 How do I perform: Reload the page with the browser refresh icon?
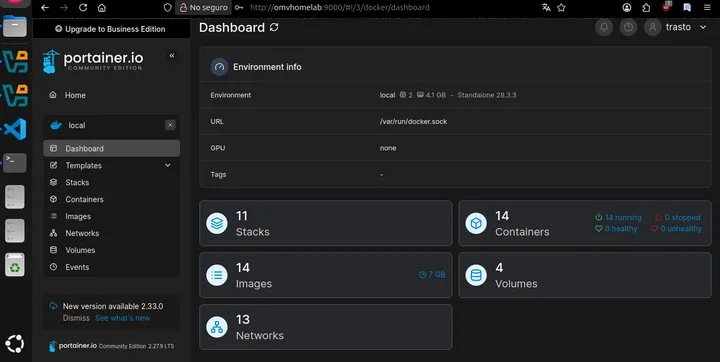coord(83,7)
